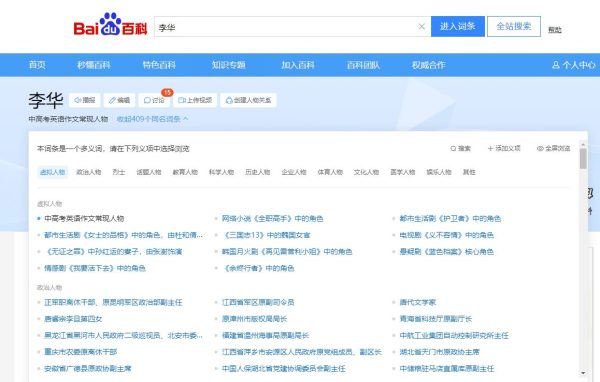Click the 上传视频 button
This screenshot has width=600, height=382.
tap(195, 100)
